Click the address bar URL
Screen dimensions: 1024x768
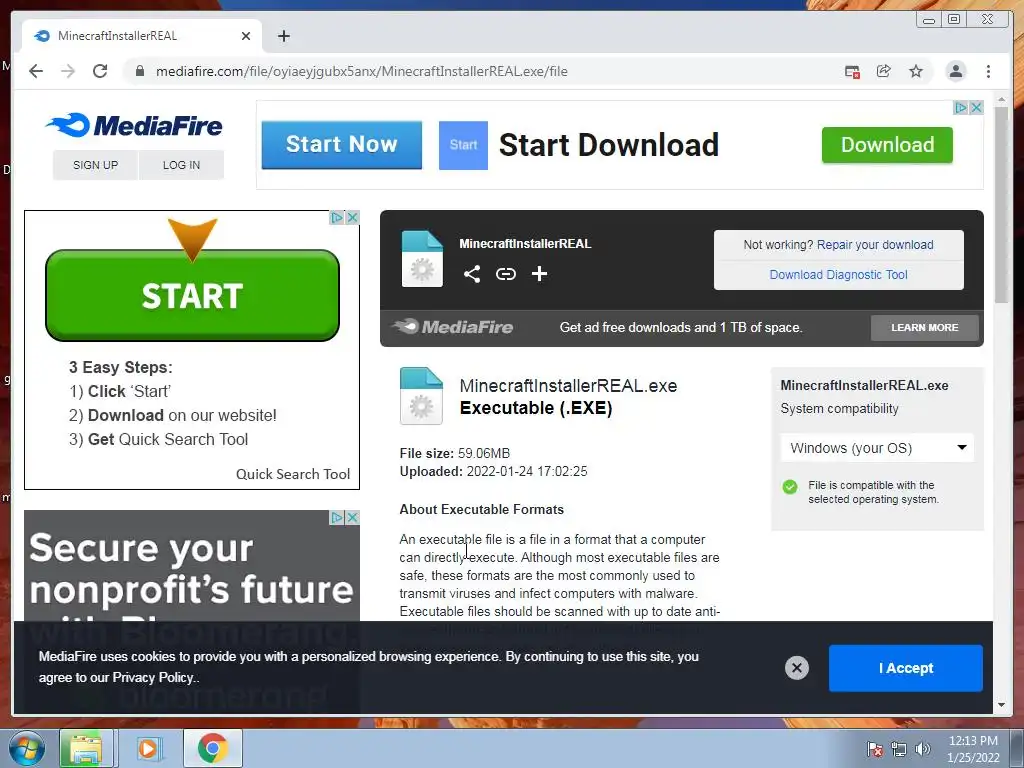(361, 71)
